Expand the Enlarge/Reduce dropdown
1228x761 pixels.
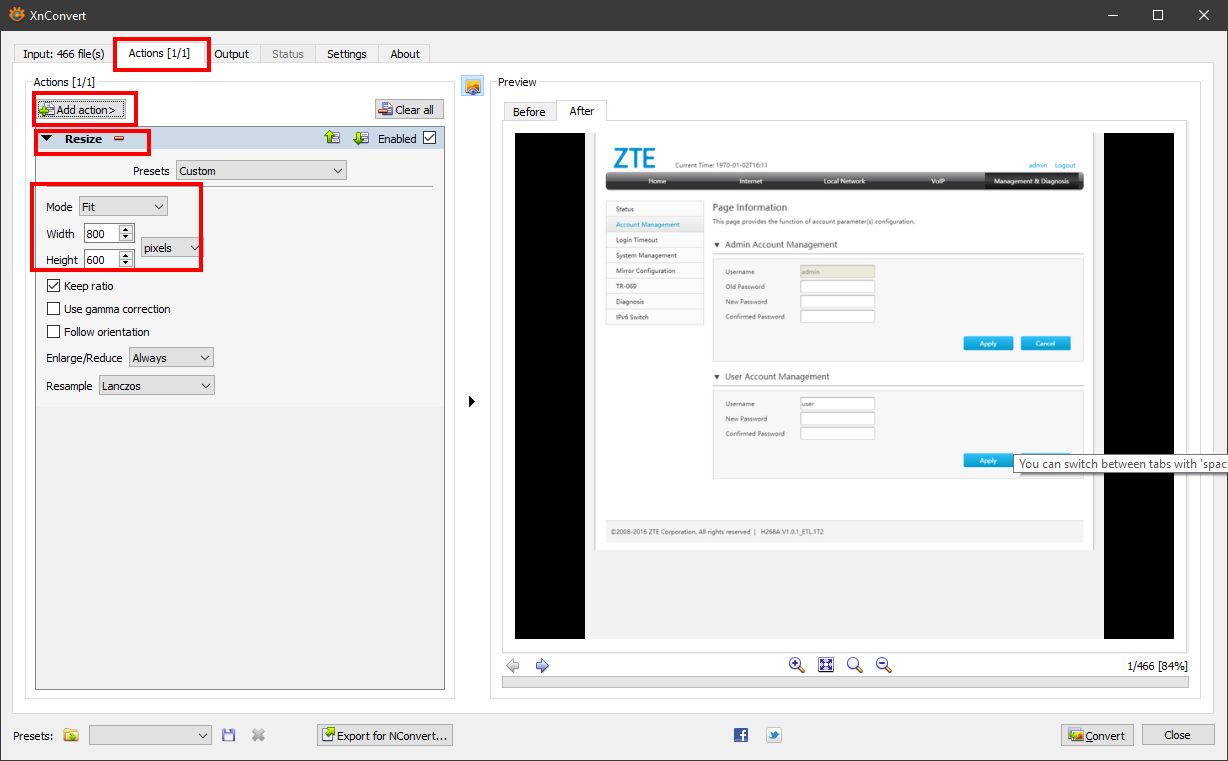click(x=171, y=358)
